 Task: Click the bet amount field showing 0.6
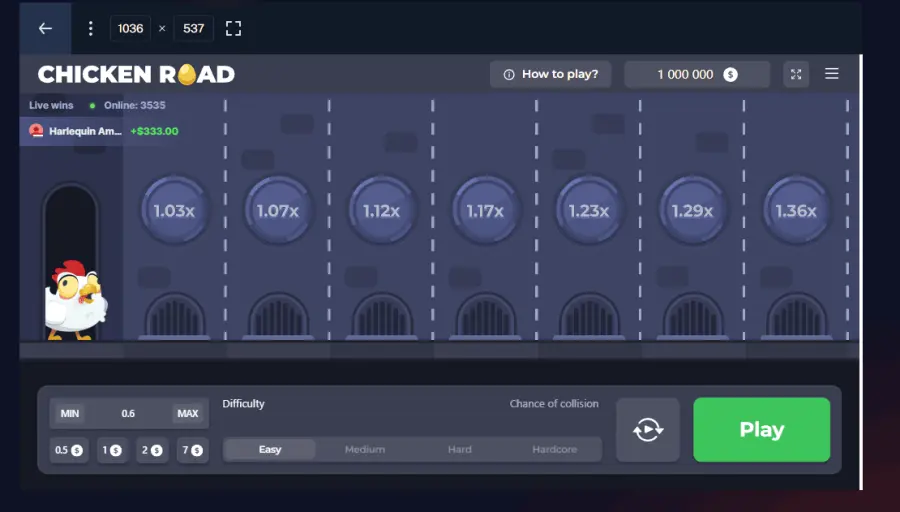click(128, 414)
